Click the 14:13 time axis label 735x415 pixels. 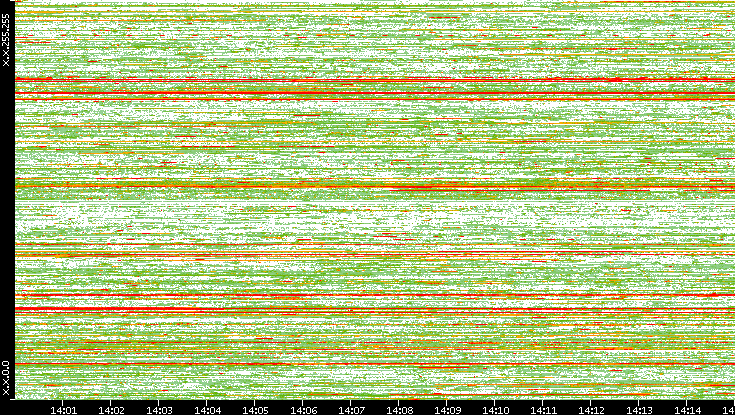pyautogui.click(x=639, y=410)
